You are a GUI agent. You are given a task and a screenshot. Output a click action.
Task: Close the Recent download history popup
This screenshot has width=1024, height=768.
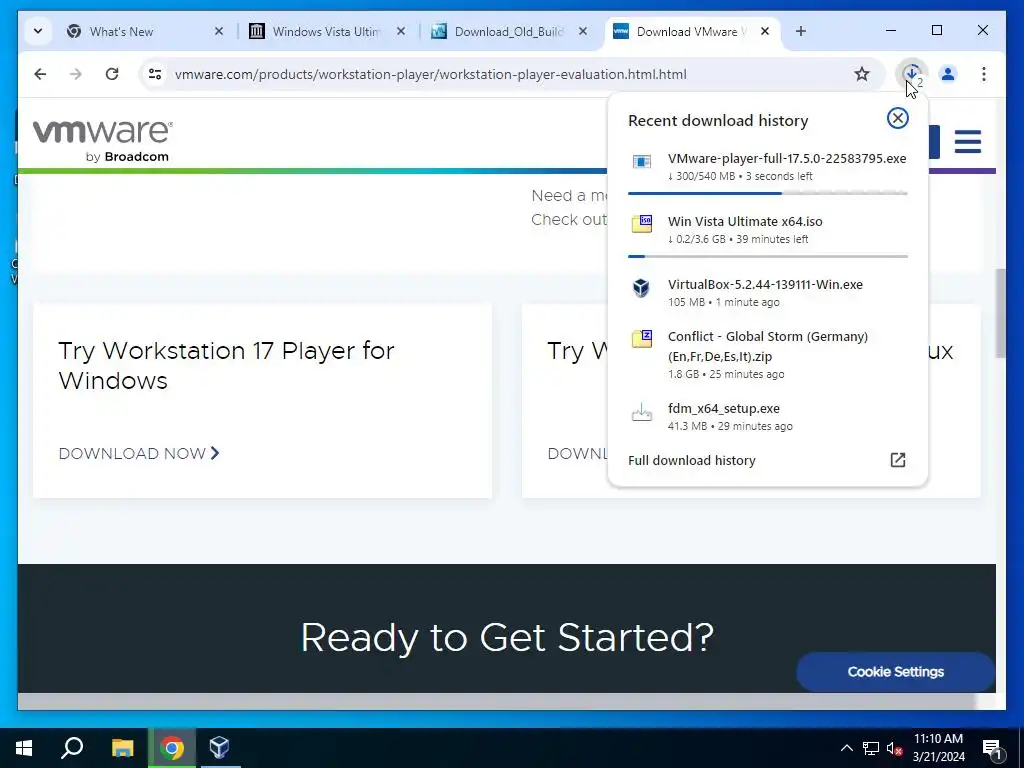point(897,118)
